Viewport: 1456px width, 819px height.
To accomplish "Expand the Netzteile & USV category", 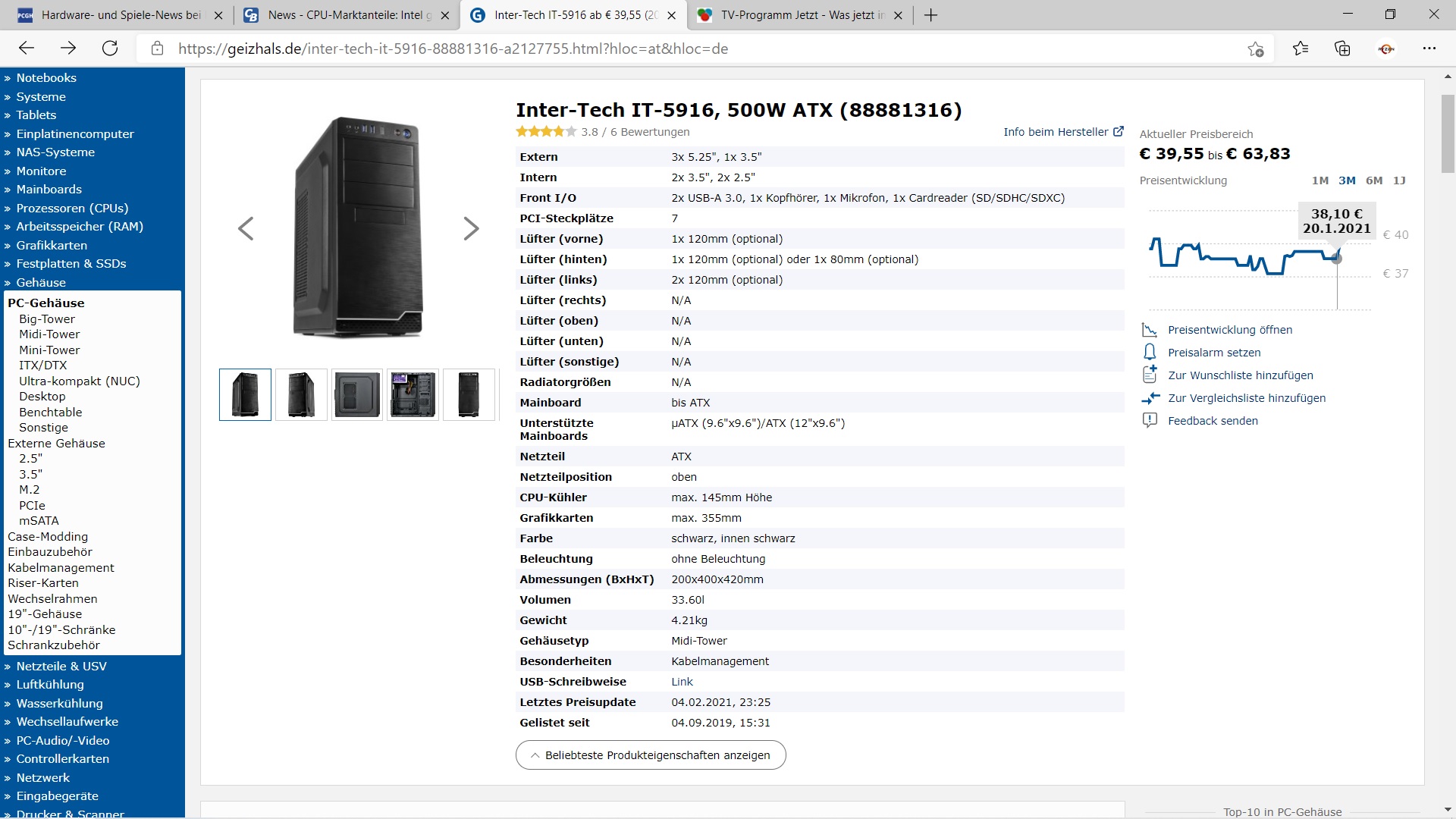I will click(61, 666).
